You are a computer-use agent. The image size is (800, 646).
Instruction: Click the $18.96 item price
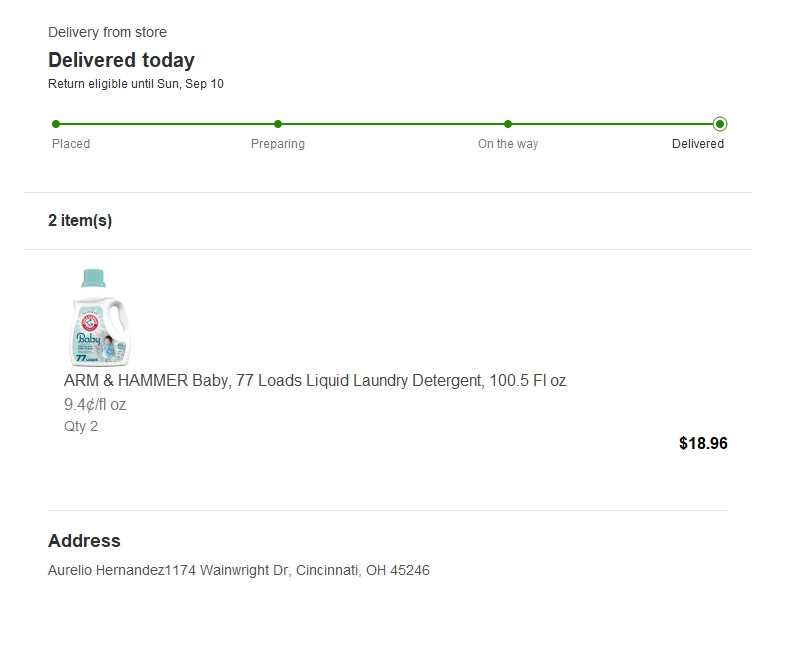[703, 443]
